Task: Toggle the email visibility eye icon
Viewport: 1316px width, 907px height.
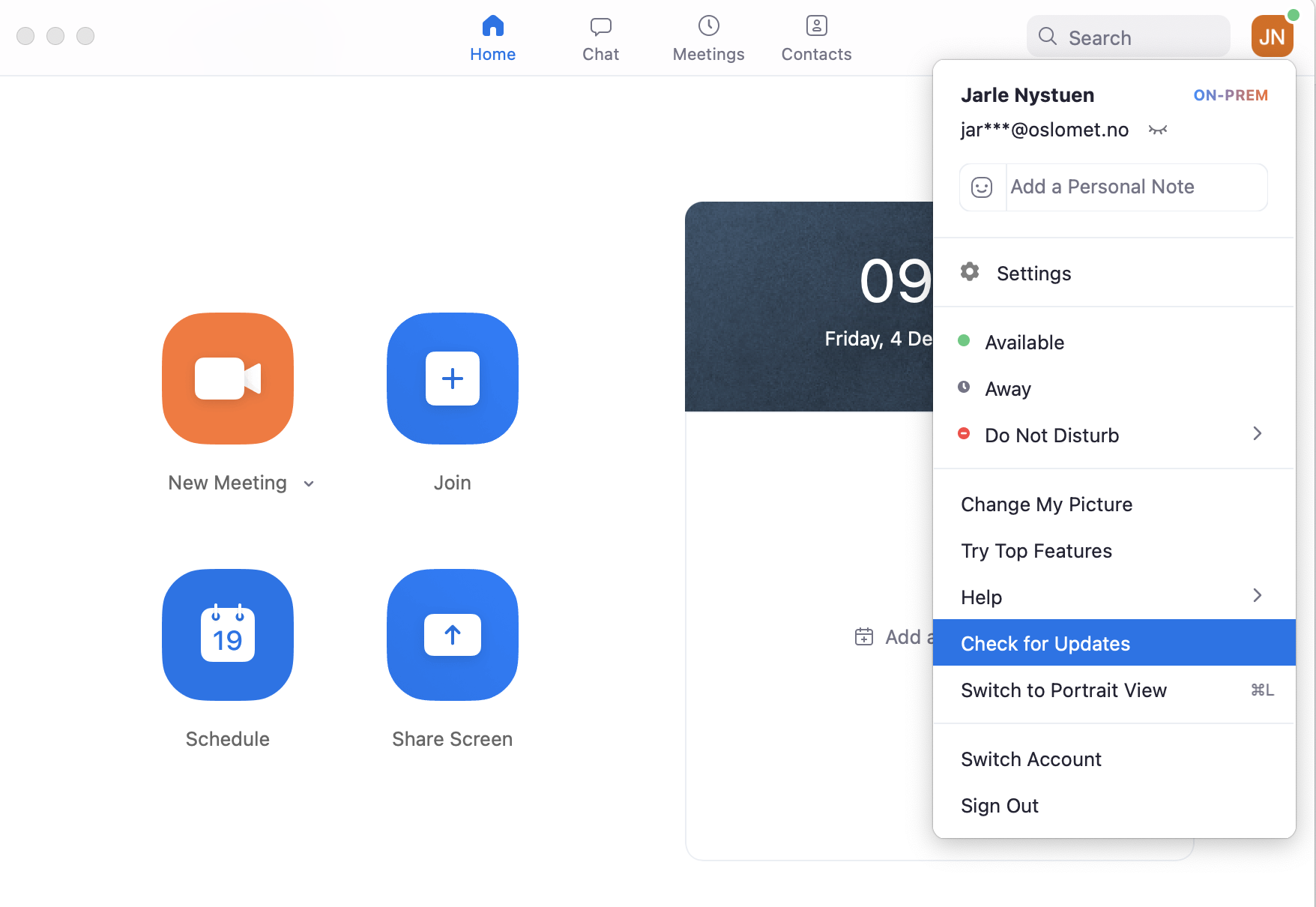Action: click(x=1158, y=130)
